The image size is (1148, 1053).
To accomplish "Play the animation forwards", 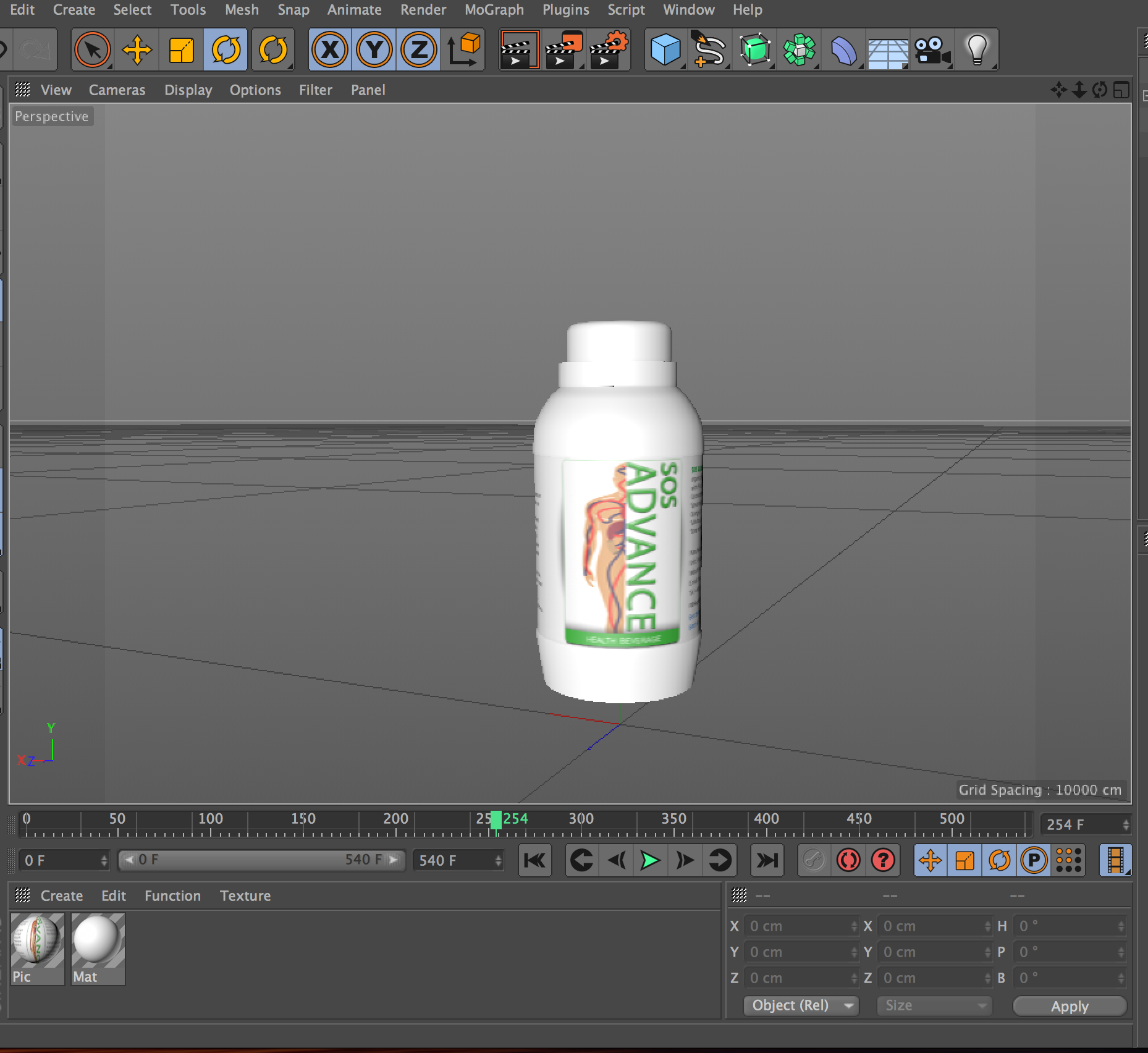I will (x=650, y=860).
